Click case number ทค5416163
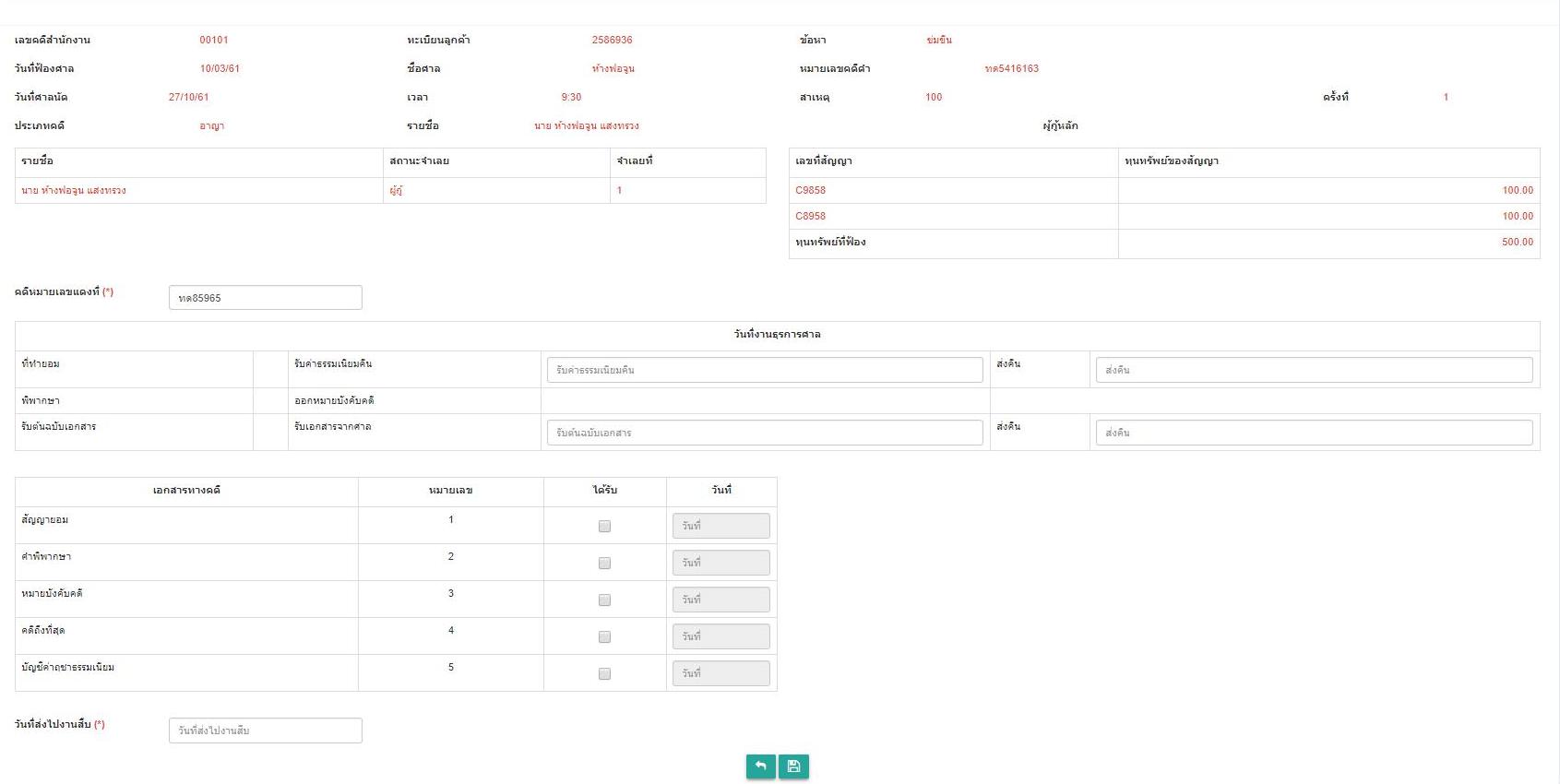Image resolution: width=1560 pixels, height=784 pixels. [1011, 68]
